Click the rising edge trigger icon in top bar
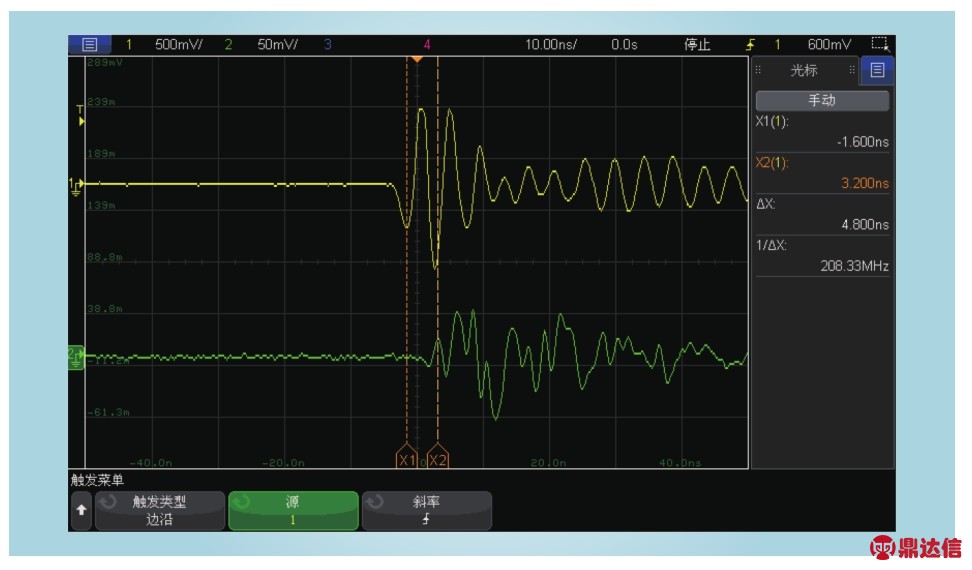 pos(750,45)
